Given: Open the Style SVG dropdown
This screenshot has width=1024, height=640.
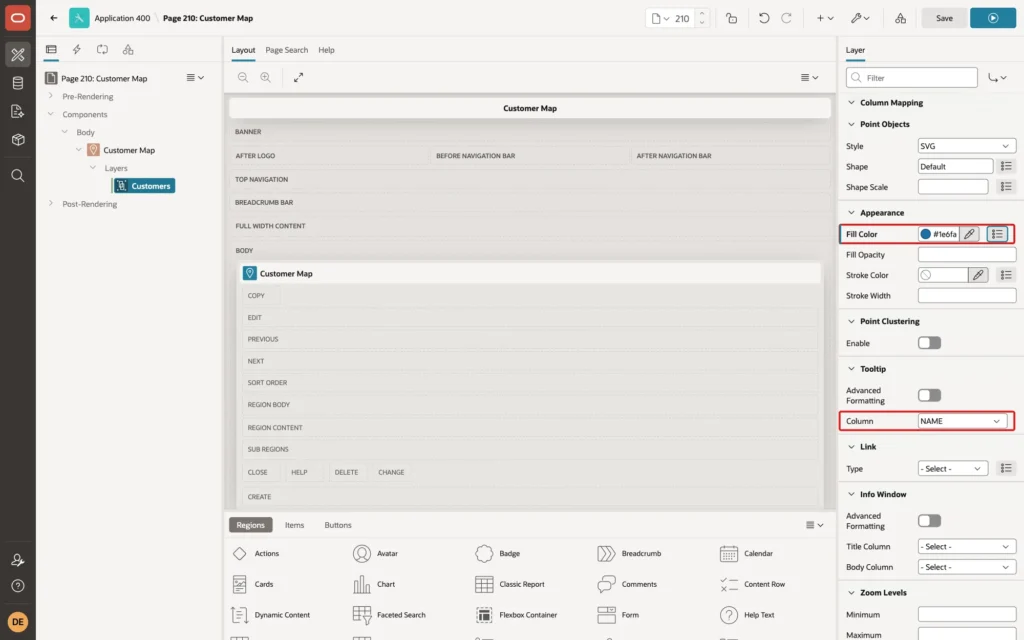Looking at the screenshot, I should 967,146.
